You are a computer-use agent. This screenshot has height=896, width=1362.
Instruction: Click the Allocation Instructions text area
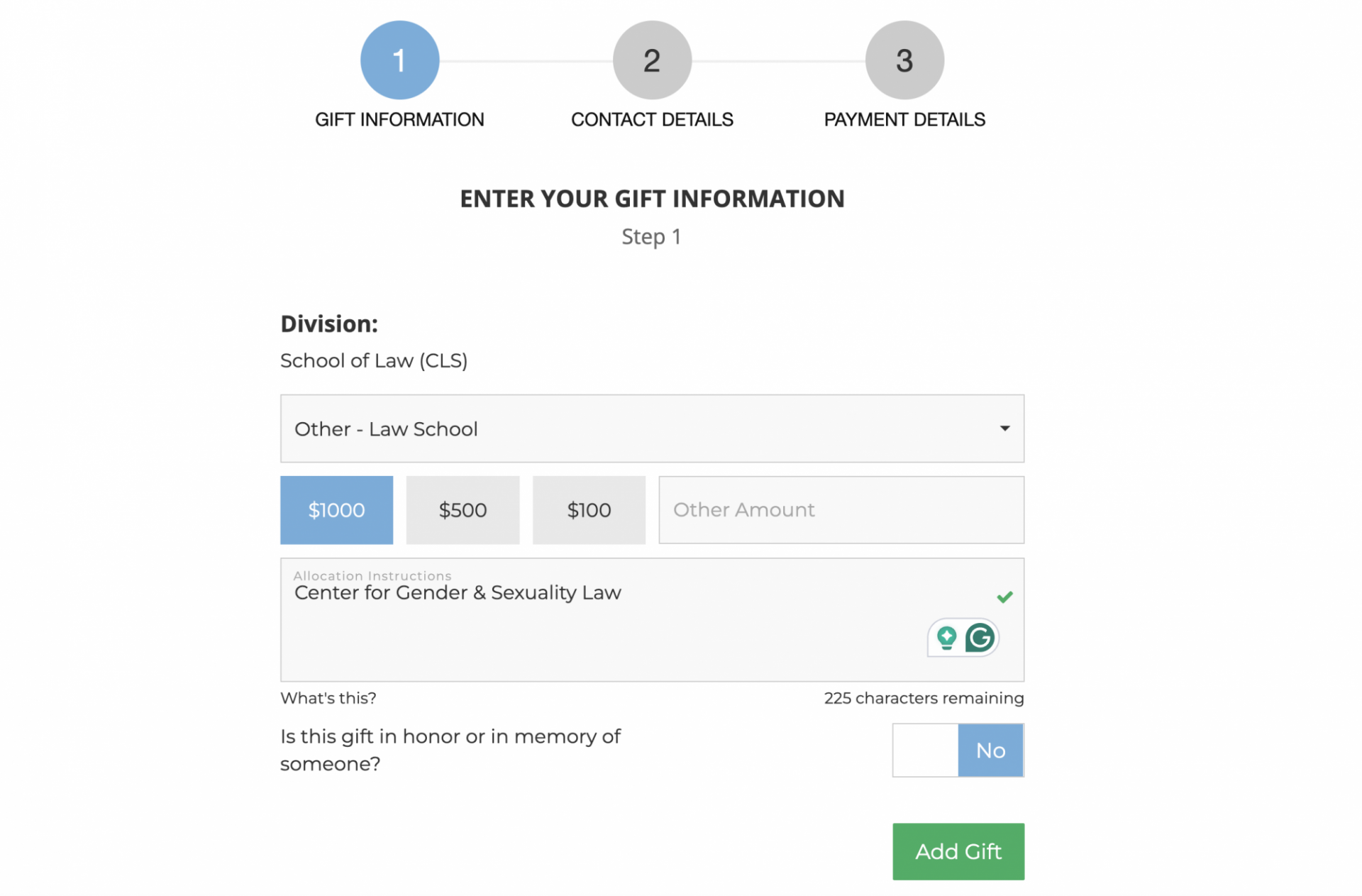click(652, 619)
